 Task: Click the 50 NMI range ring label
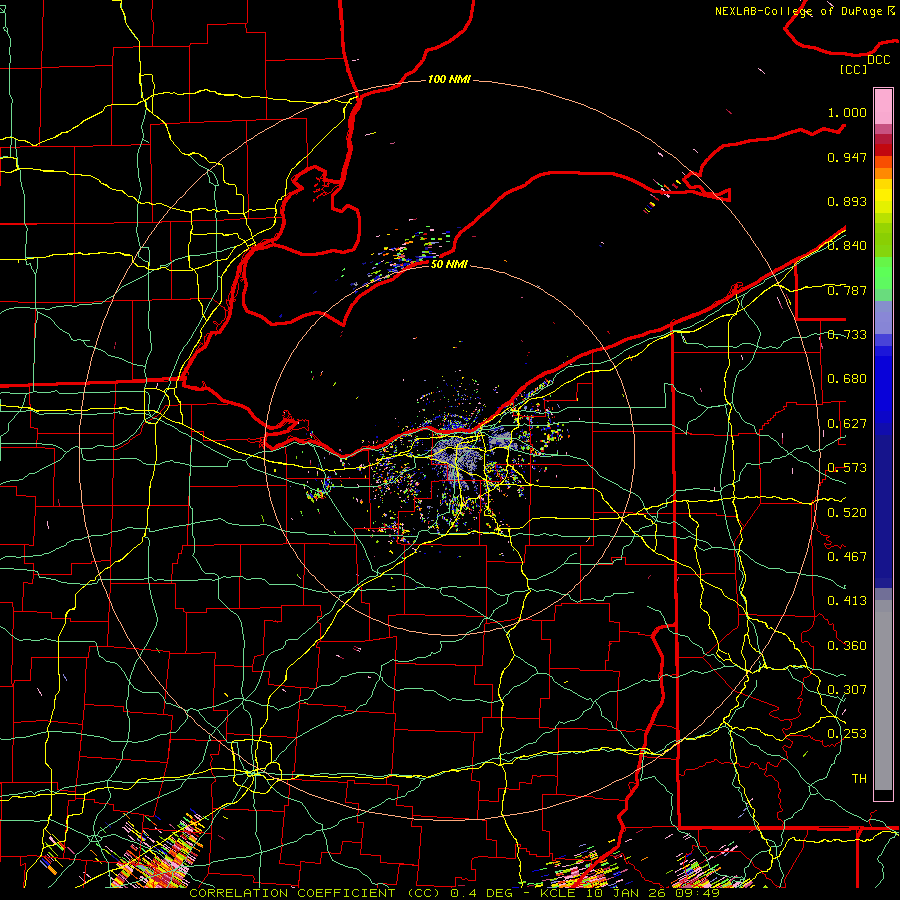pyautogui.click(x=449, y=264)
